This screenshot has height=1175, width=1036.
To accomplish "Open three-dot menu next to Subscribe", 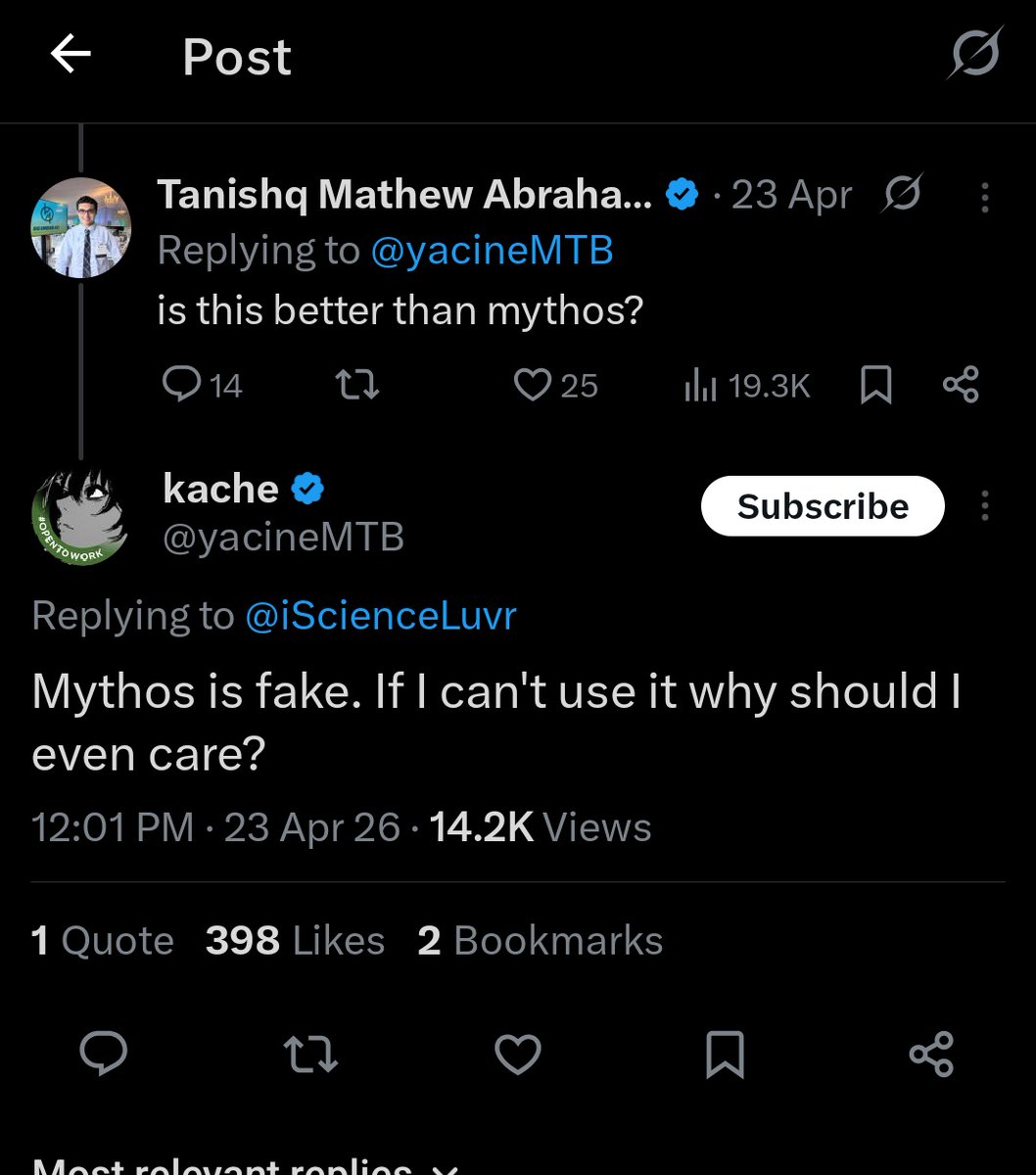I will pyautogui.click(x=985, y=506).
